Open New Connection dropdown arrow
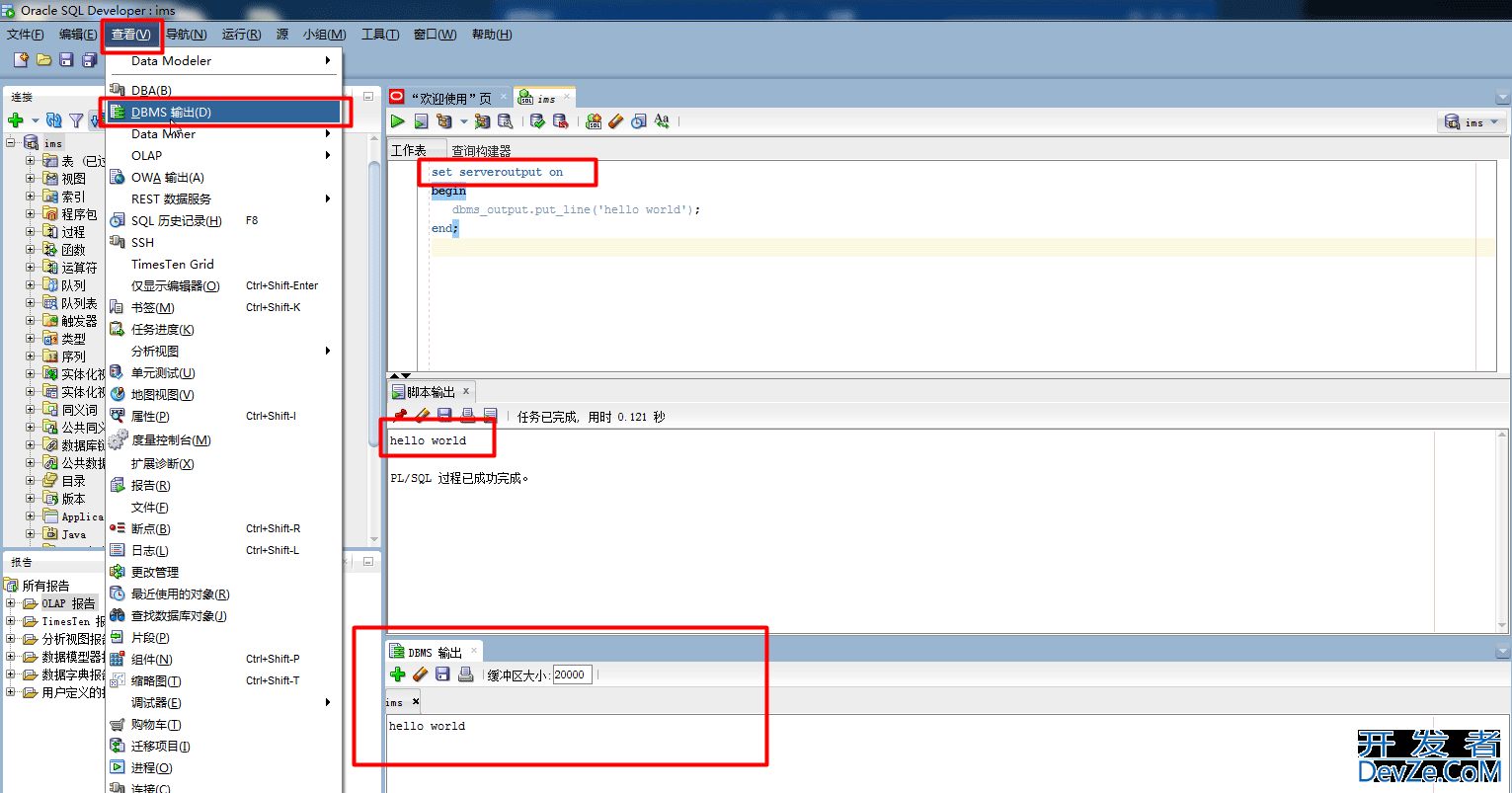1512x793 pixels. coord(36,121)
